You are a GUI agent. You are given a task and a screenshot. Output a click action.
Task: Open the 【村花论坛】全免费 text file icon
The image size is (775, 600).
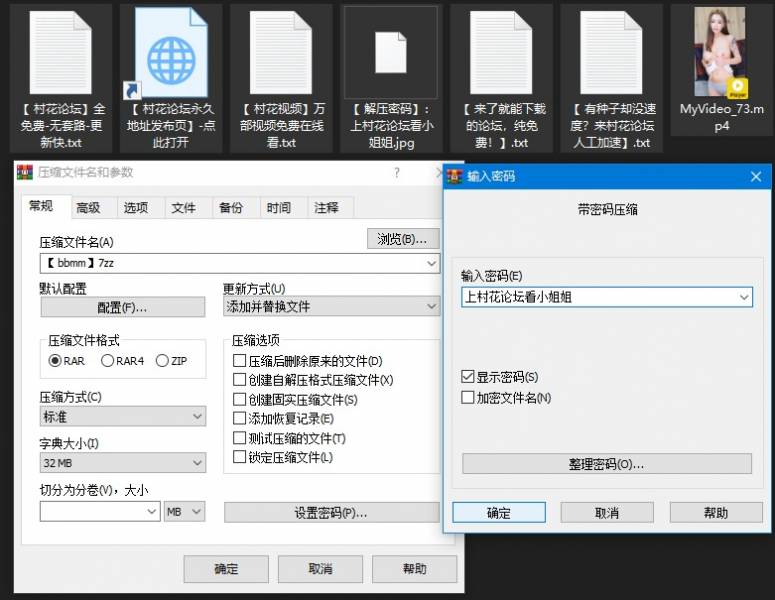pyautogui.click(x=61, y=52)
